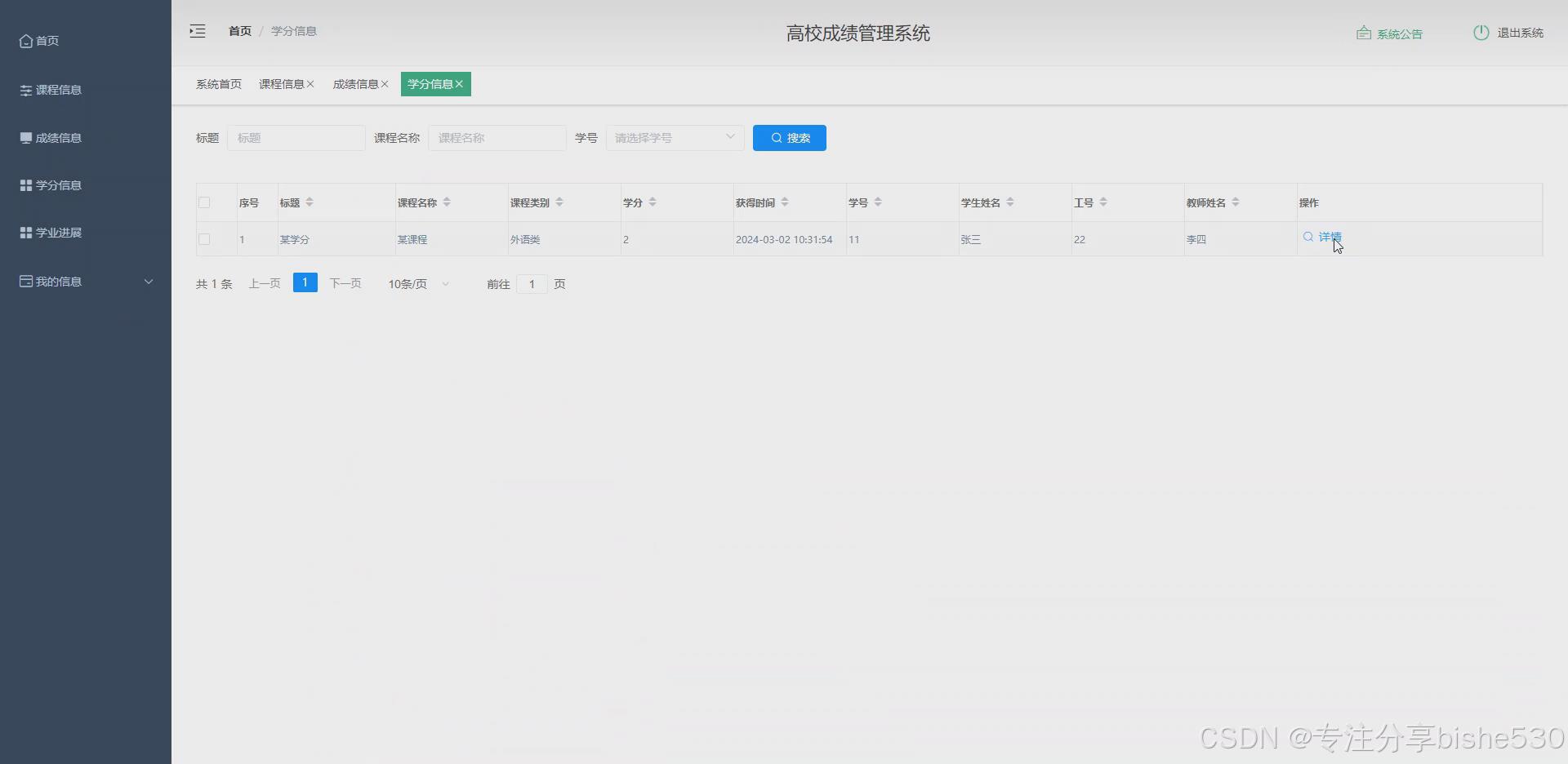1568x764 pixels.
Task: Sort table by 学生姓名 column arrows
Action: click(1010, 202)
